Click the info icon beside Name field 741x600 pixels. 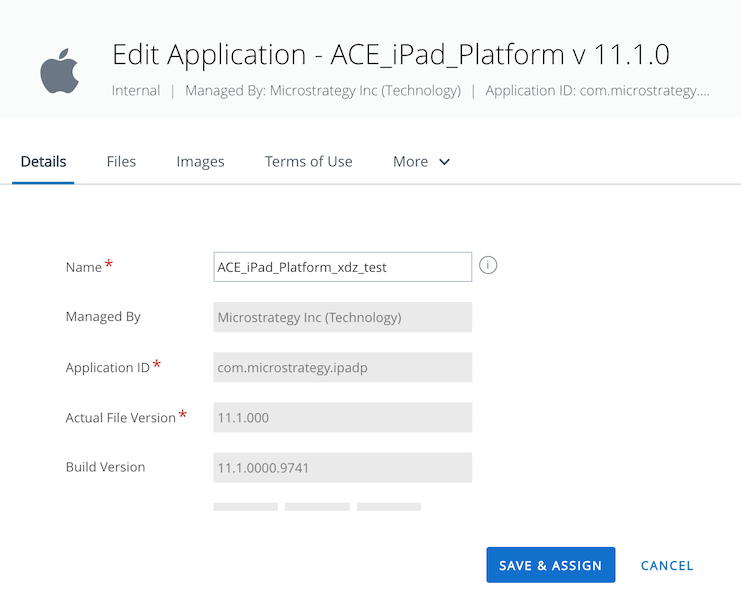coord(488,266)
